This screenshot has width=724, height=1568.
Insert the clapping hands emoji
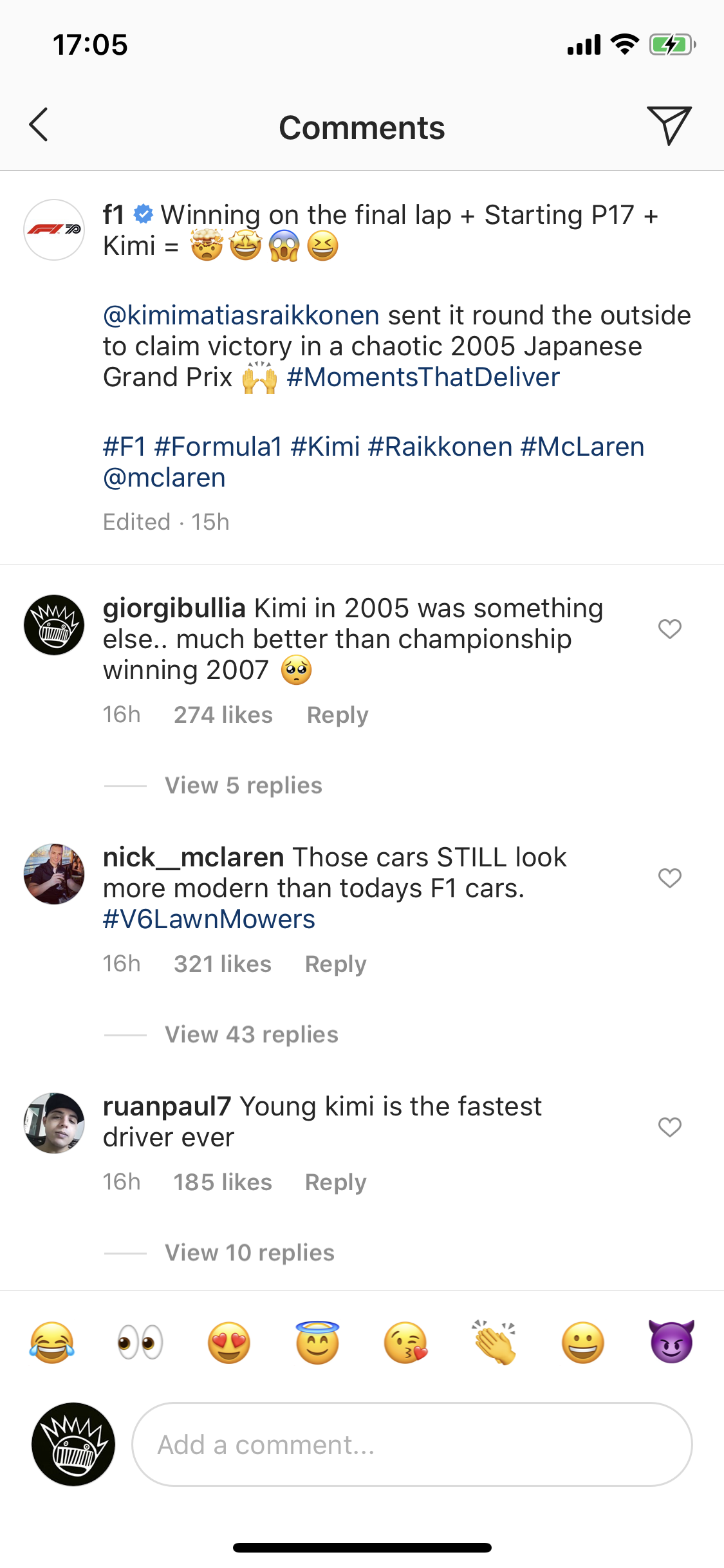click(494, 1343)
